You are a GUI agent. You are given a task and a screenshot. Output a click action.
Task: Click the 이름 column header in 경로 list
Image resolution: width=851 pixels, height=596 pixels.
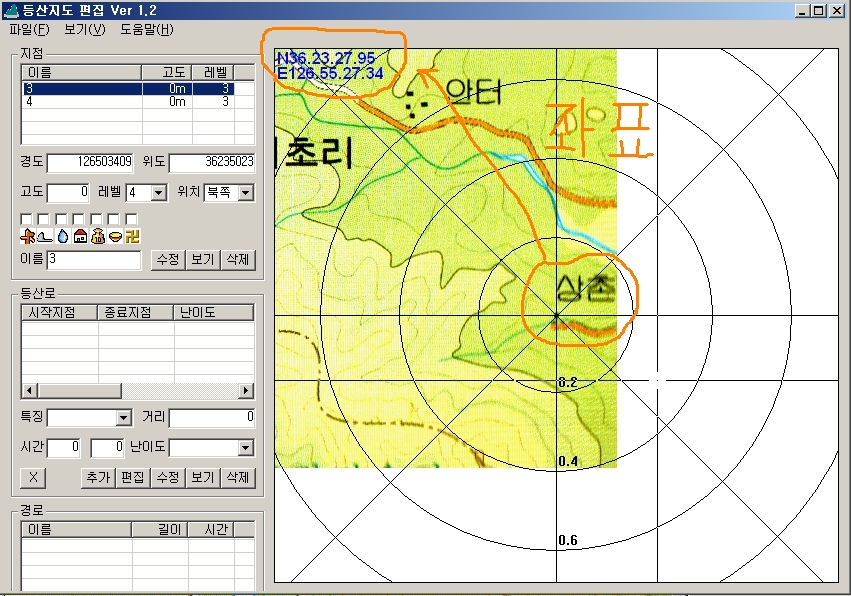pos(77,530)
